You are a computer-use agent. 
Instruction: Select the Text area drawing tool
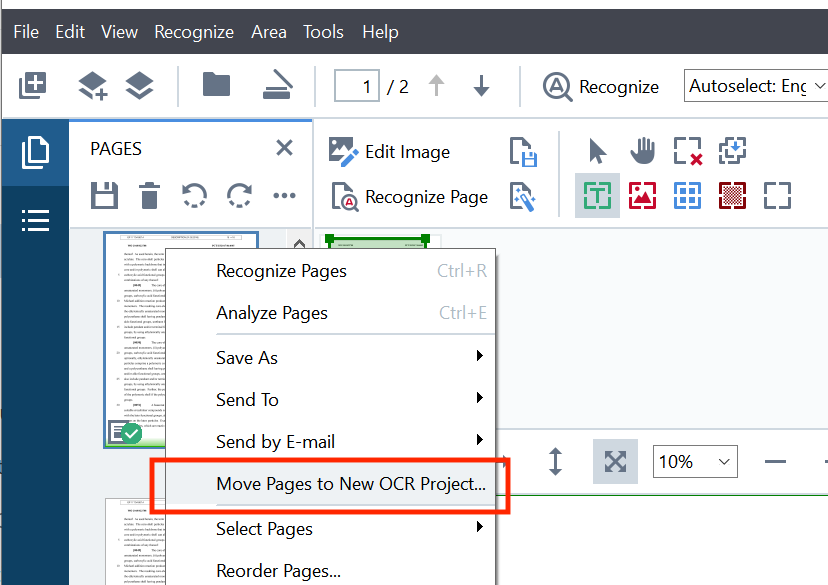(x=597, y=195)
